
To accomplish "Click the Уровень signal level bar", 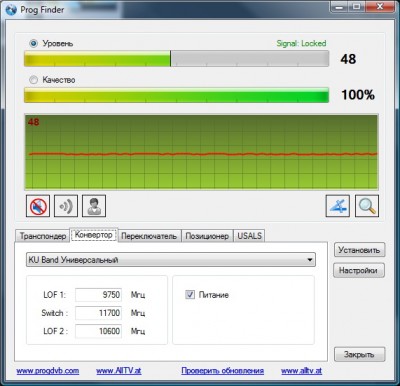I will point(176,59).
